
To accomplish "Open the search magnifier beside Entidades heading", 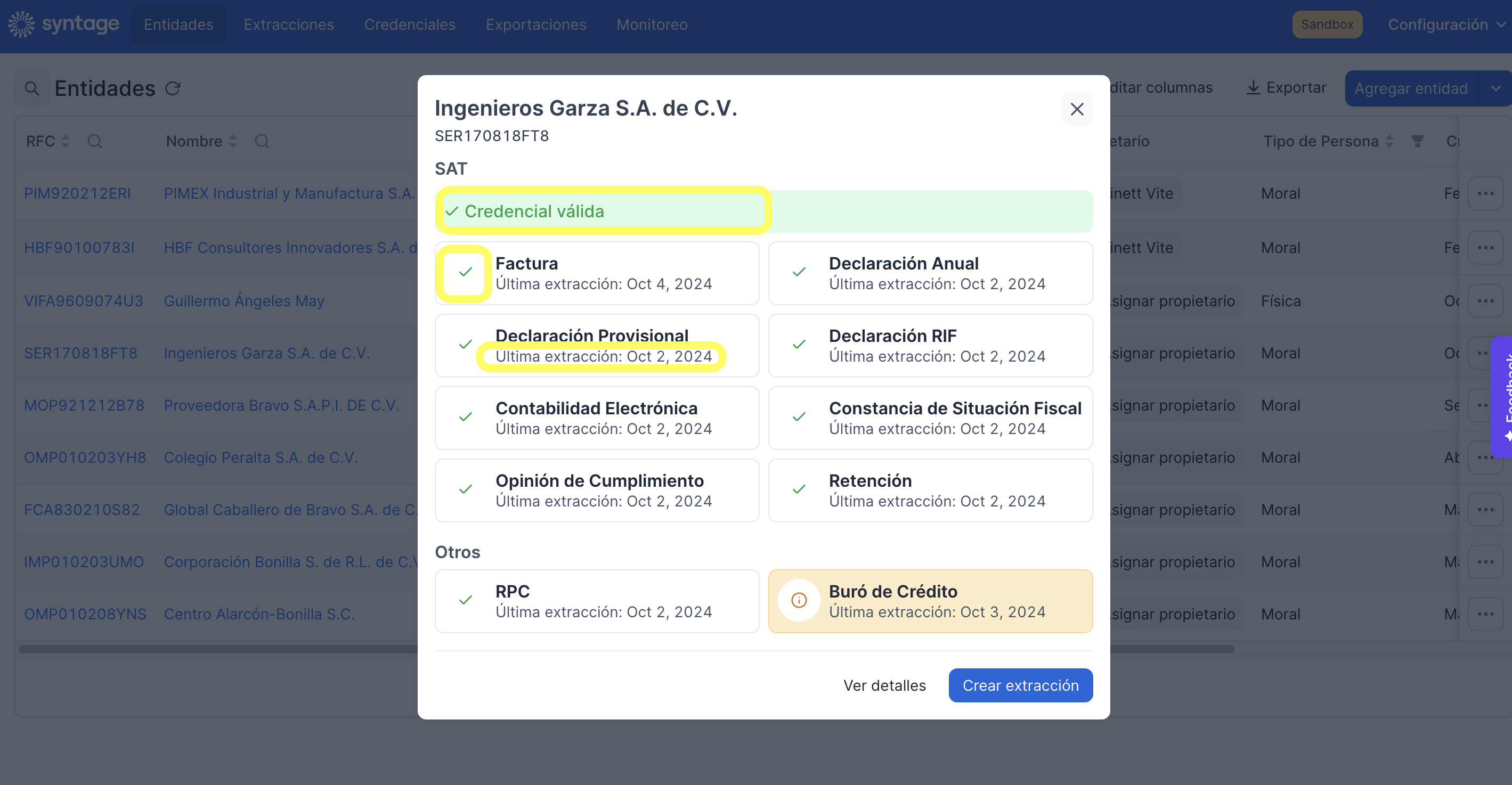I will pyautogui.click(x=31, y=88).
